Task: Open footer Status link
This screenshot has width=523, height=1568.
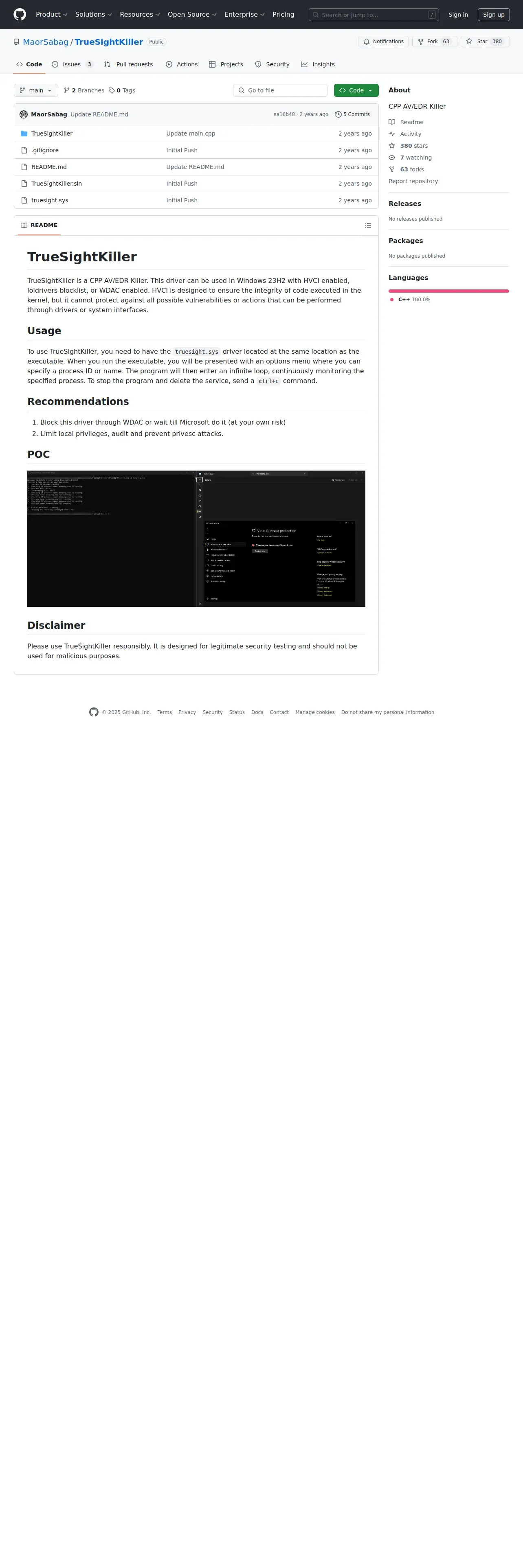Action: coord(237,712)
